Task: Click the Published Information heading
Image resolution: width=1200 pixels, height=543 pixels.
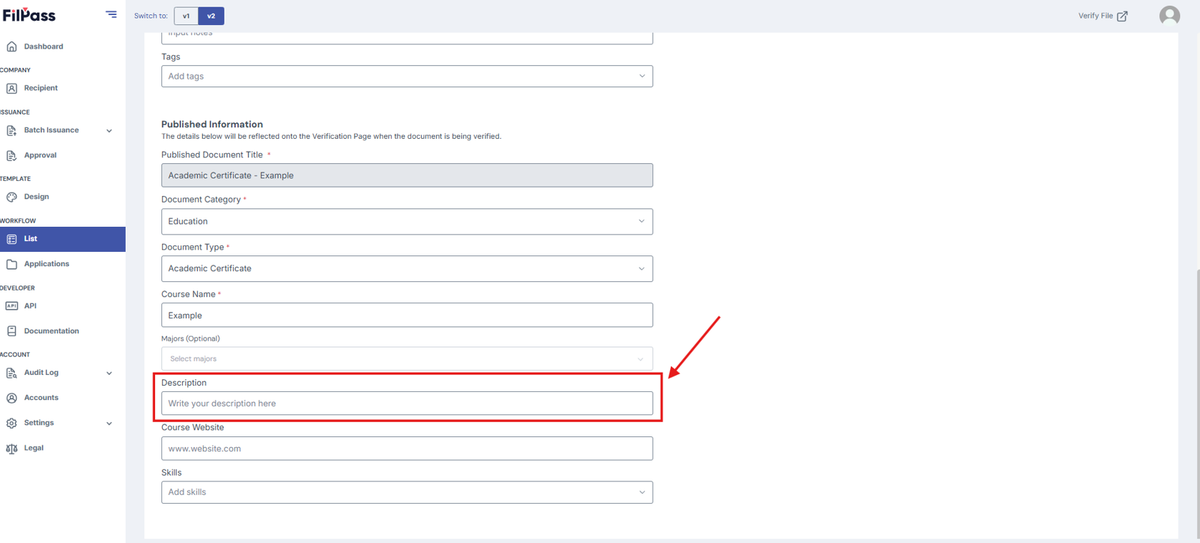Action: (212, 124)
